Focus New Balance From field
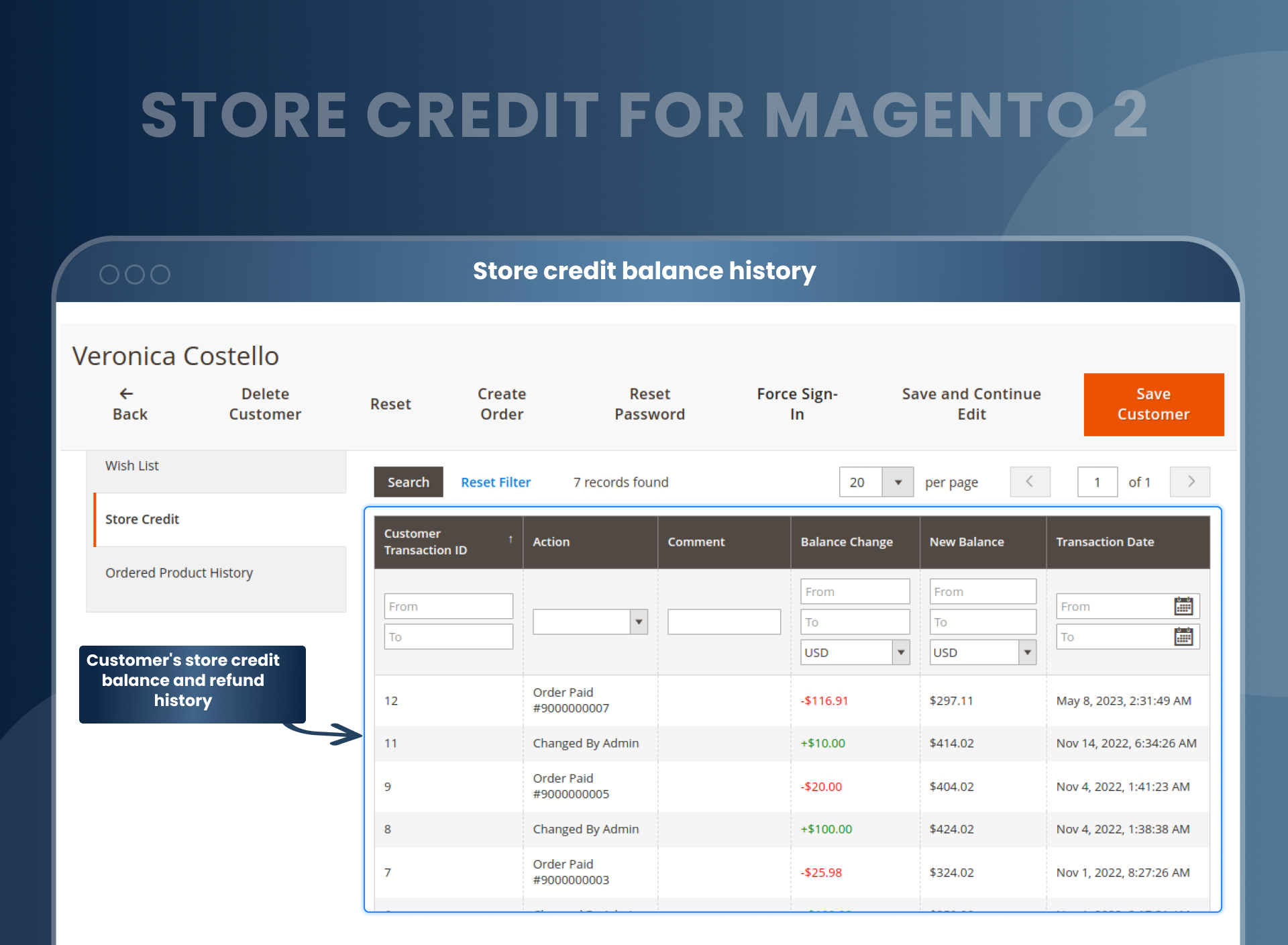 [x=983, y=591]
